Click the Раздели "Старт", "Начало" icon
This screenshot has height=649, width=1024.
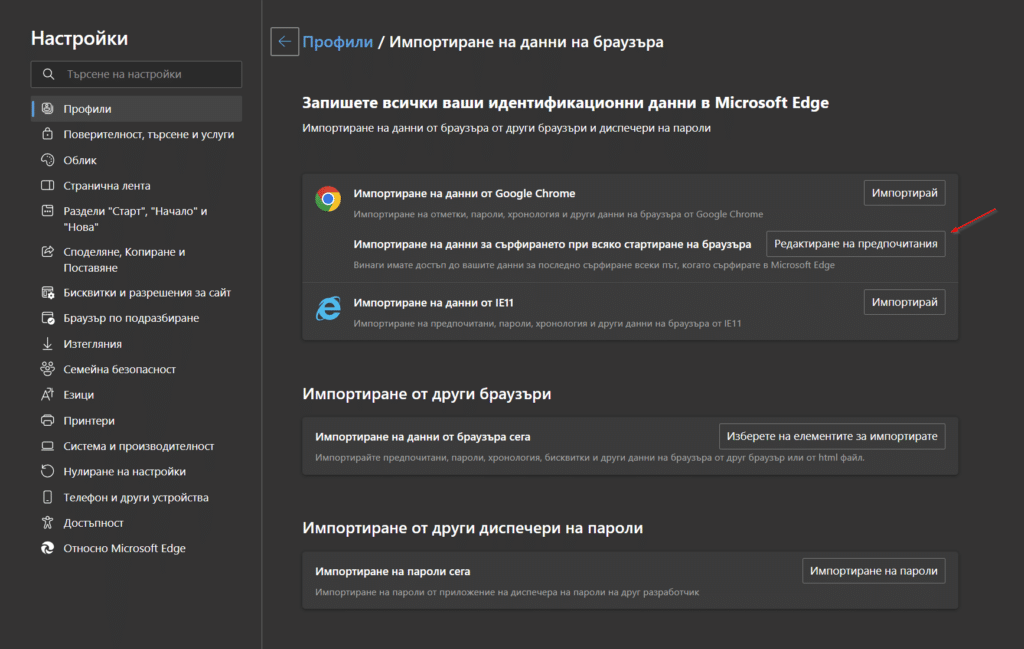(48, 211)
